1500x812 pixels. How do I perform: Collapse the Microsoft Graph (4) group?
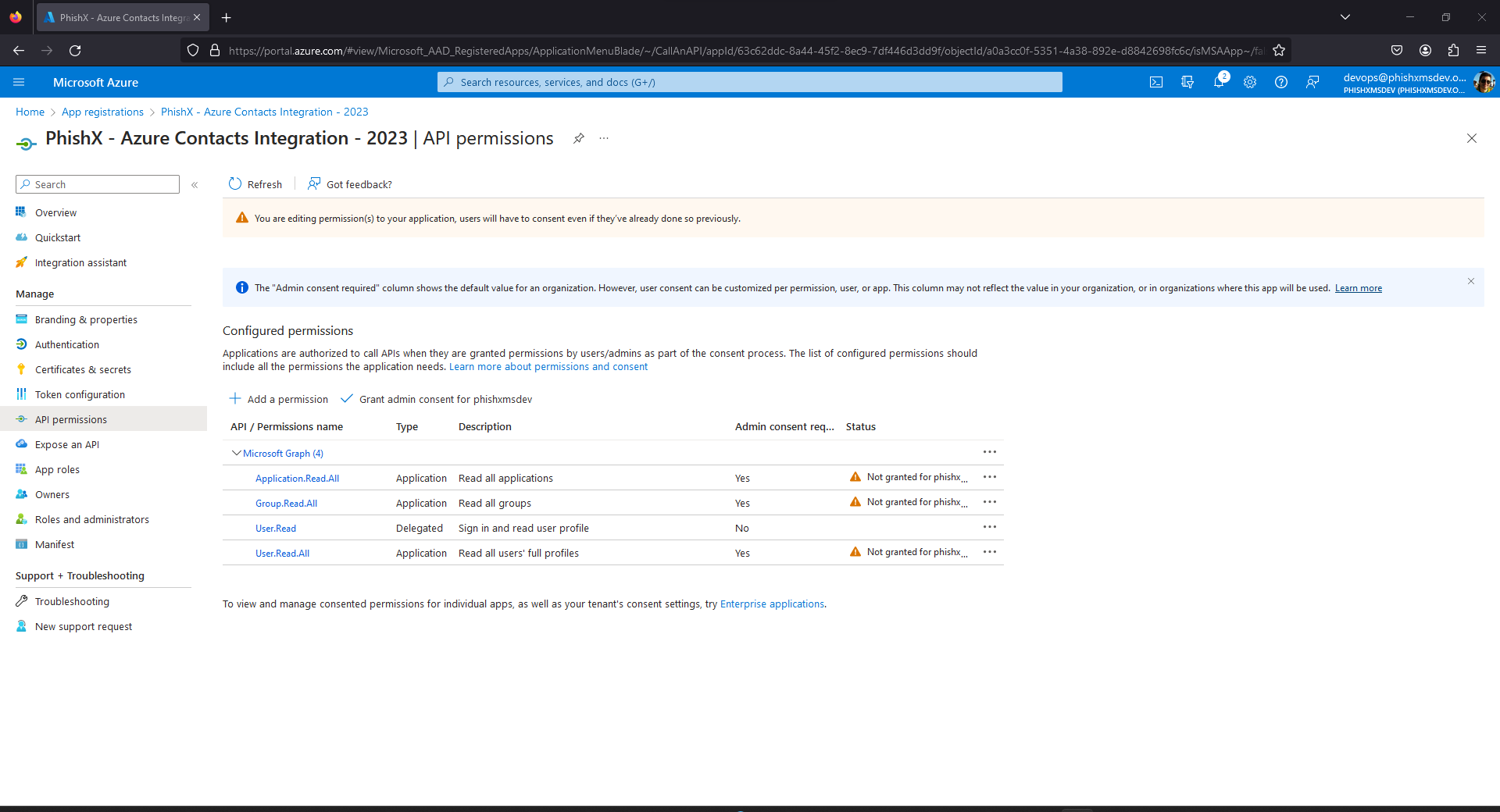236,453
